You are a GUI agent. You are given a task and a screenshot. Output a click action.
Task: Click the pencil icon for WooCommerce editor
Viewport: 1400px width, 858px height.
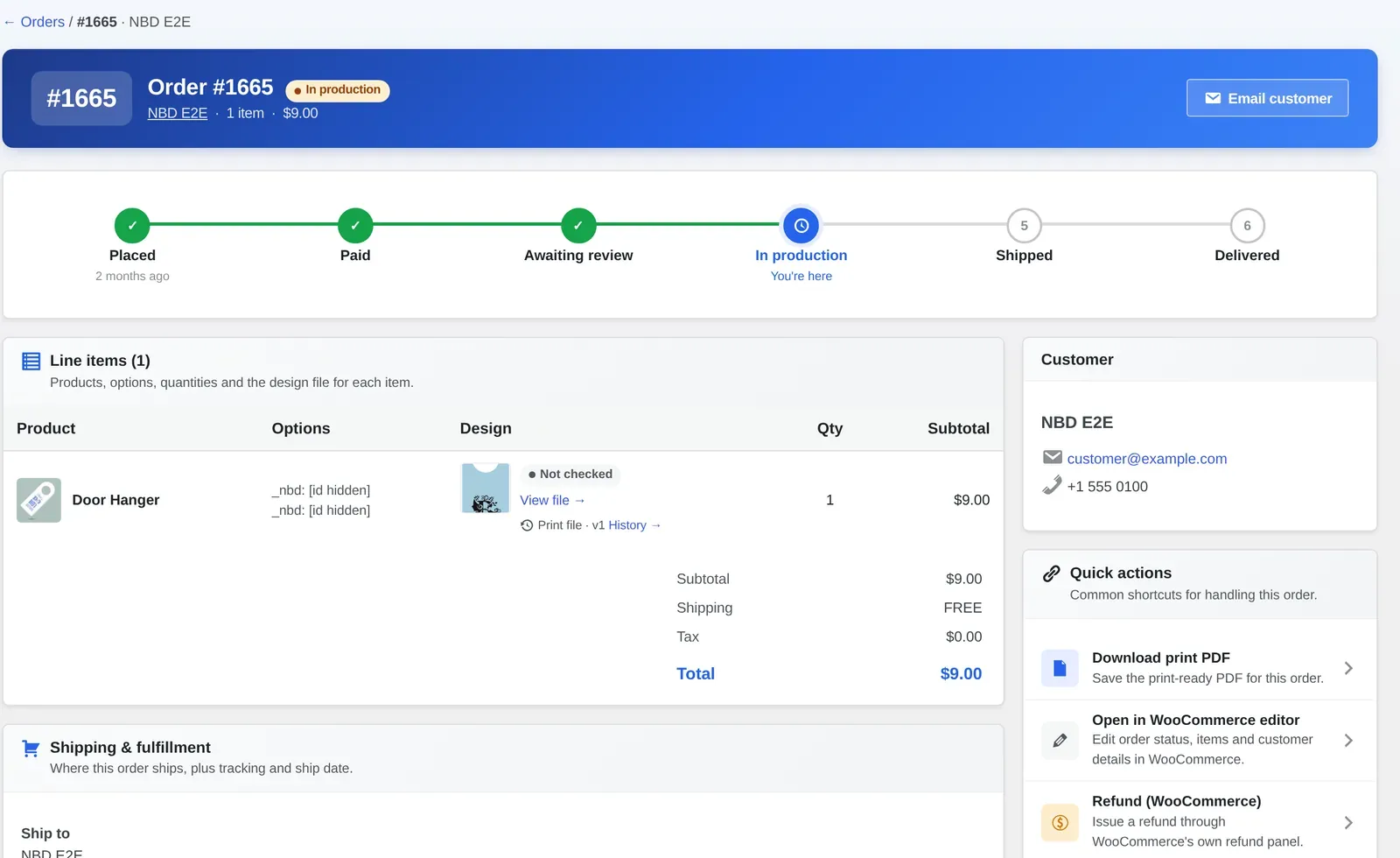point(1060,741)
